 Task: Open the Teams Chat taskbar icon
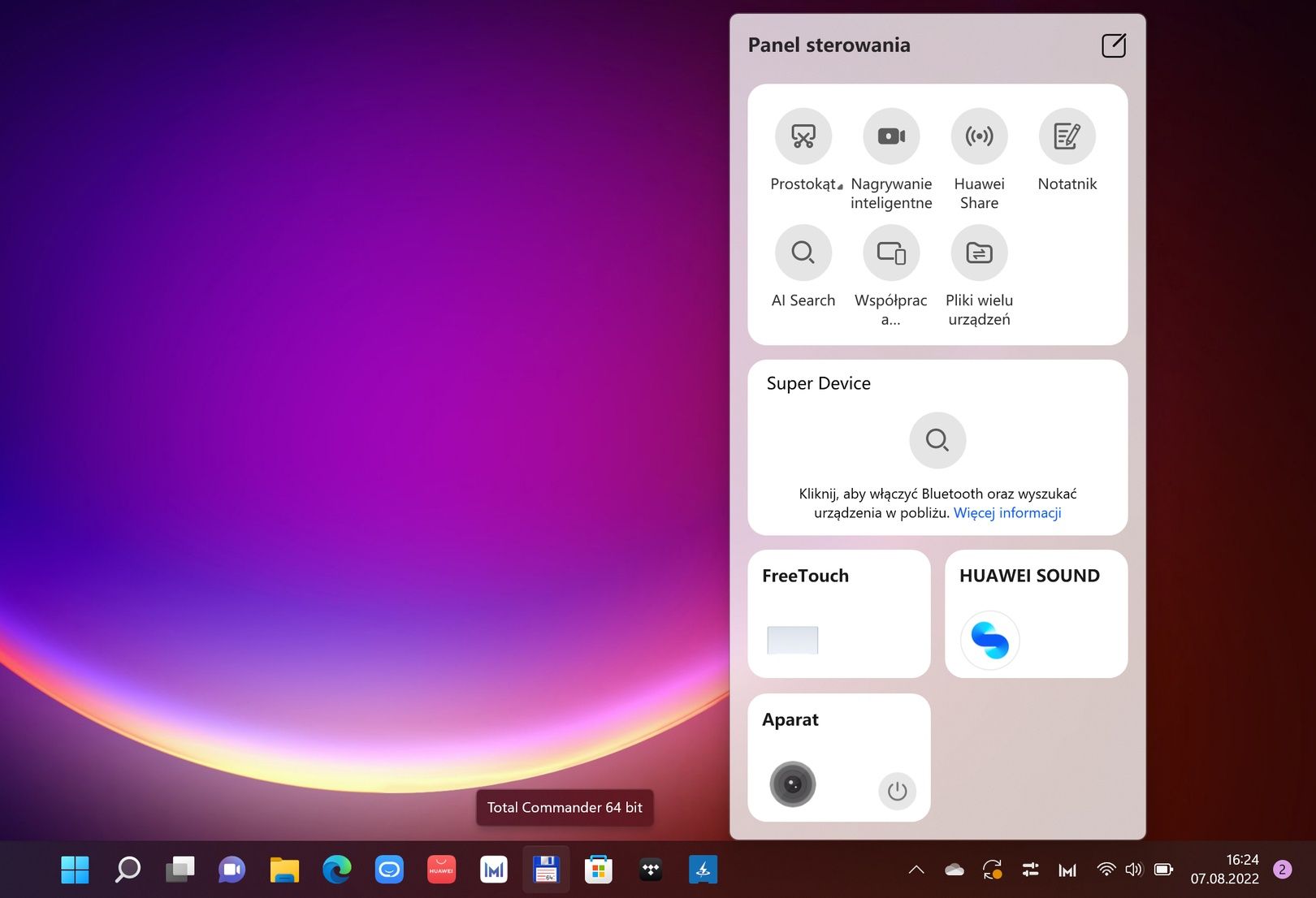coord(232,870)
